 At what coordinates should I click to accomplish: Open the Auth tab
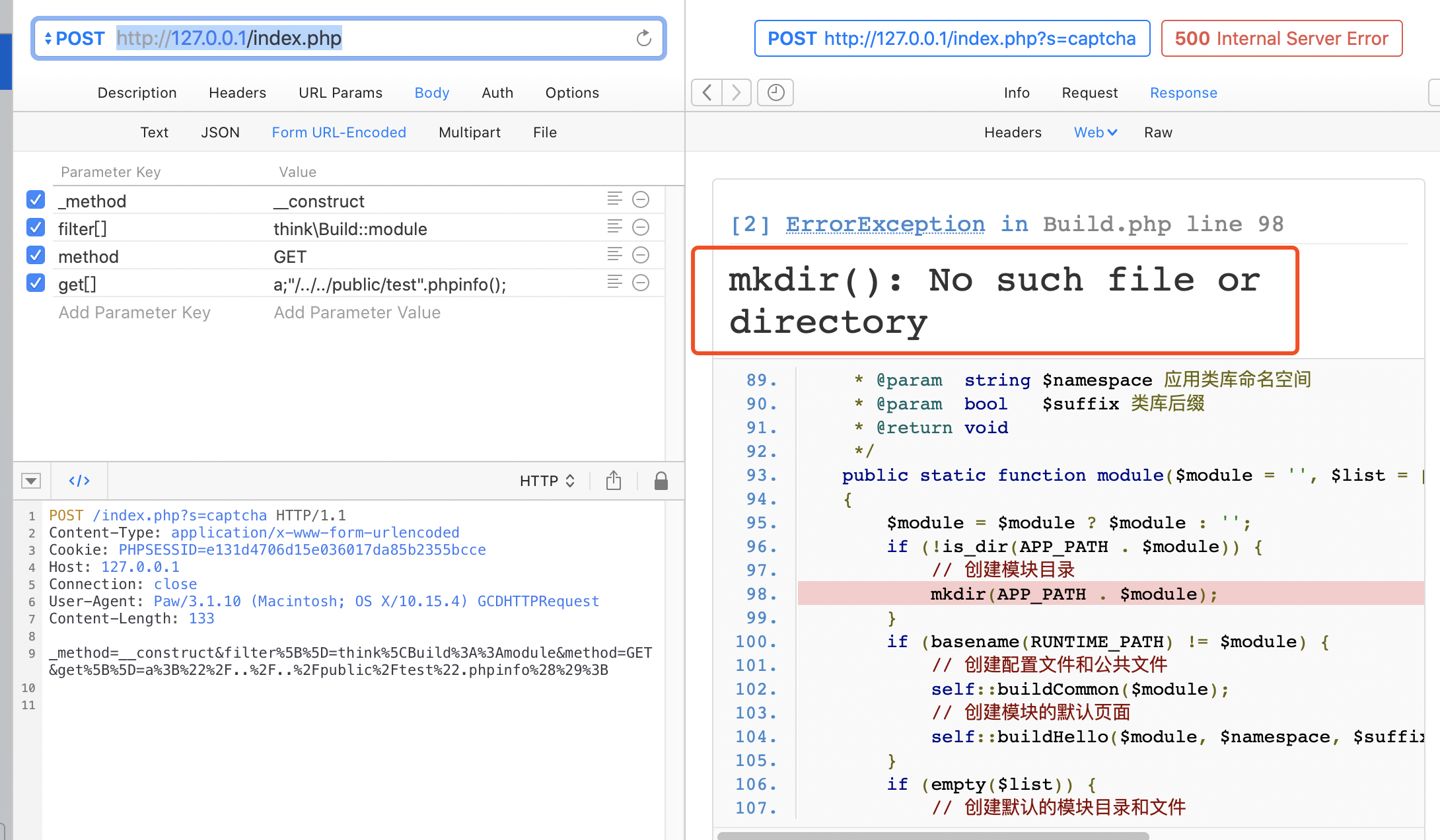[x=497, y=92]
